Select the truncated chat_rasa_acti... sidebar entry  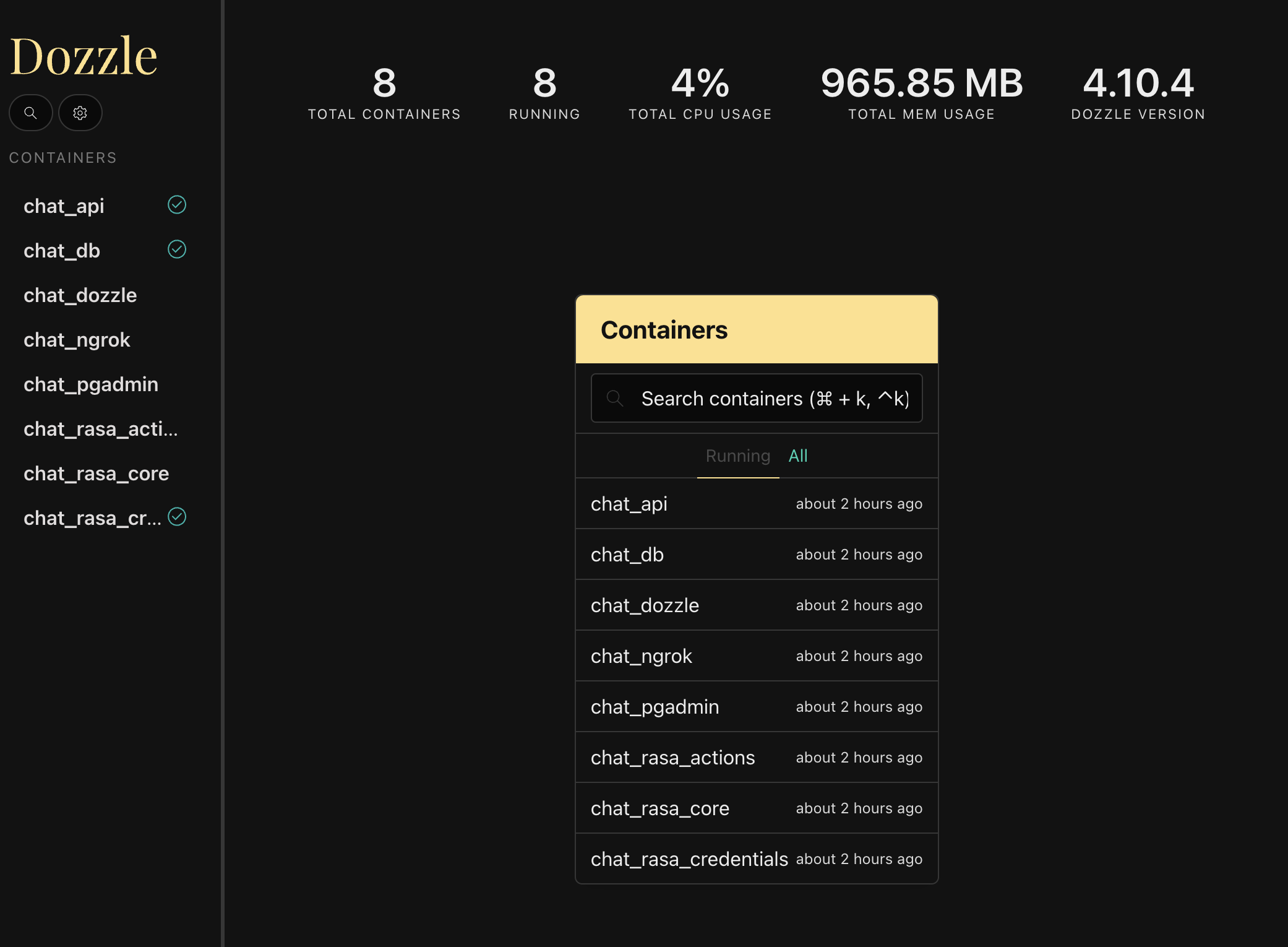pos(100,429)
